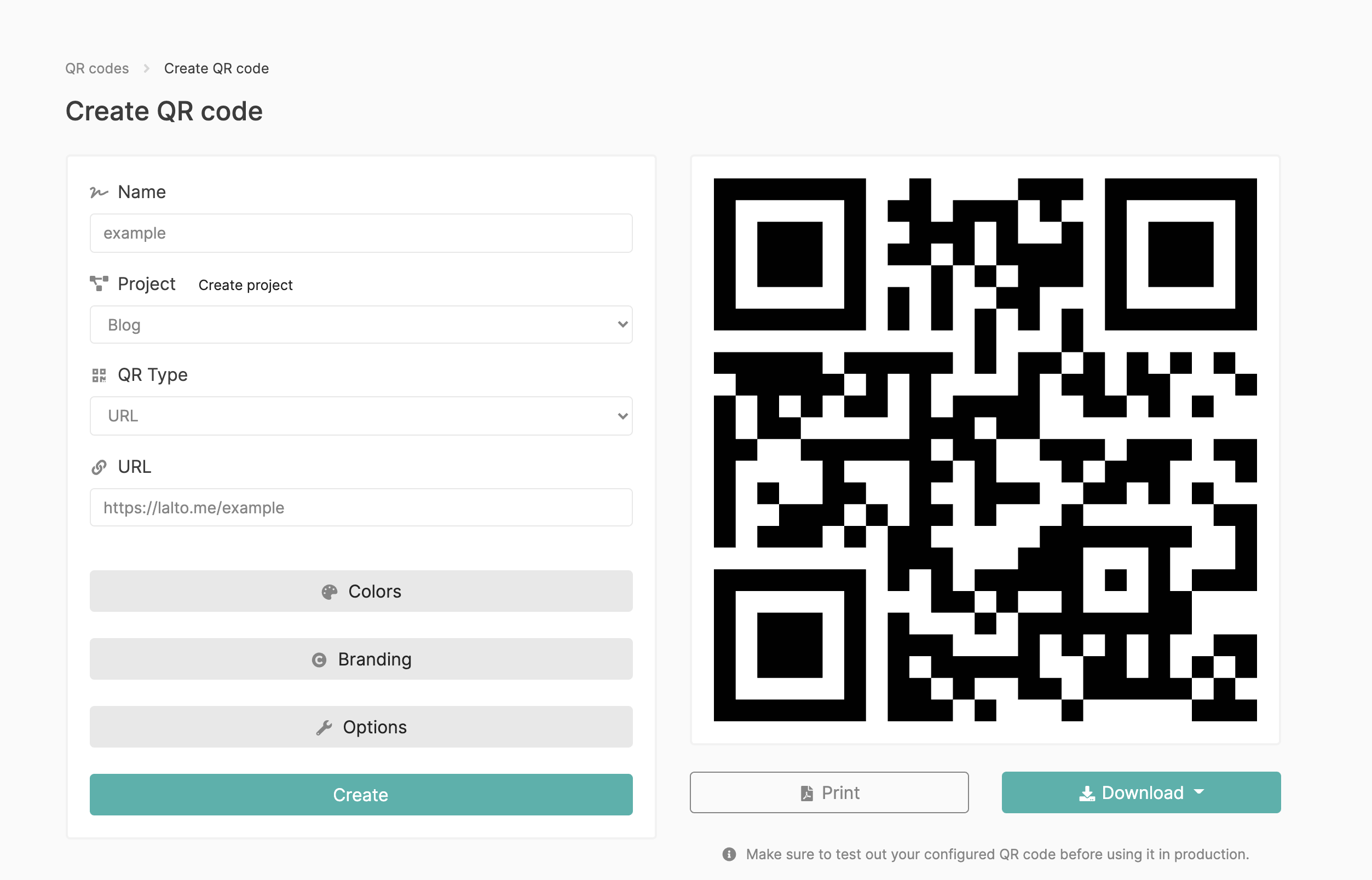Screen dimensions: 1372x880
Task: Click the info circle icon
Action: [729, 854]
